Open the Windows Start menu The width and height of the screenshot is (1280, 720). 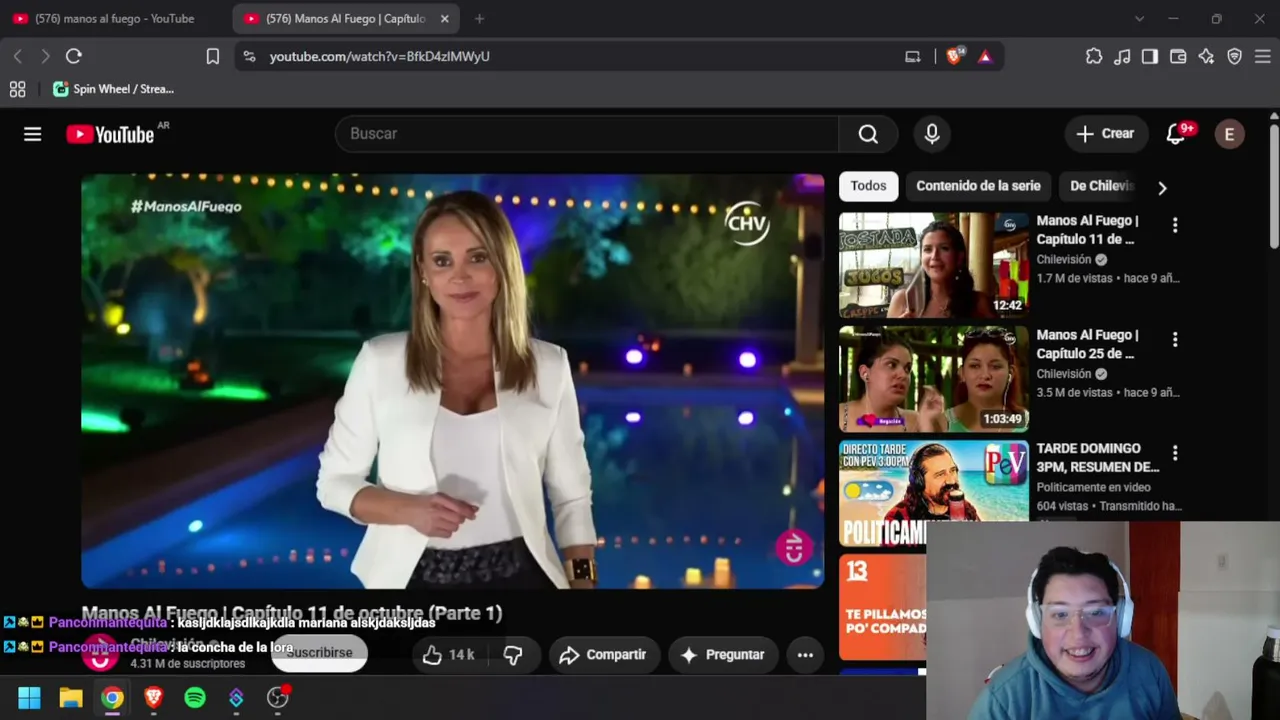coord(29,698)
